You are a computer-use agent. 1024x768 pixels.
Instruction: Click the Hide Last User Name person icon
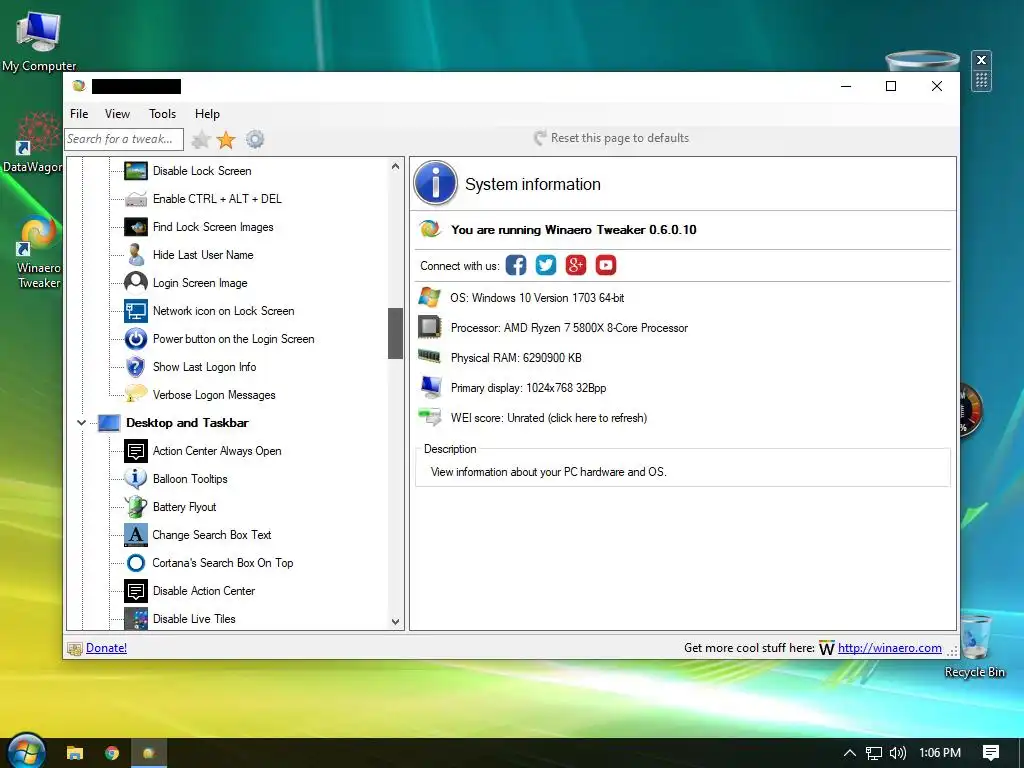click(x=136, y=255)
